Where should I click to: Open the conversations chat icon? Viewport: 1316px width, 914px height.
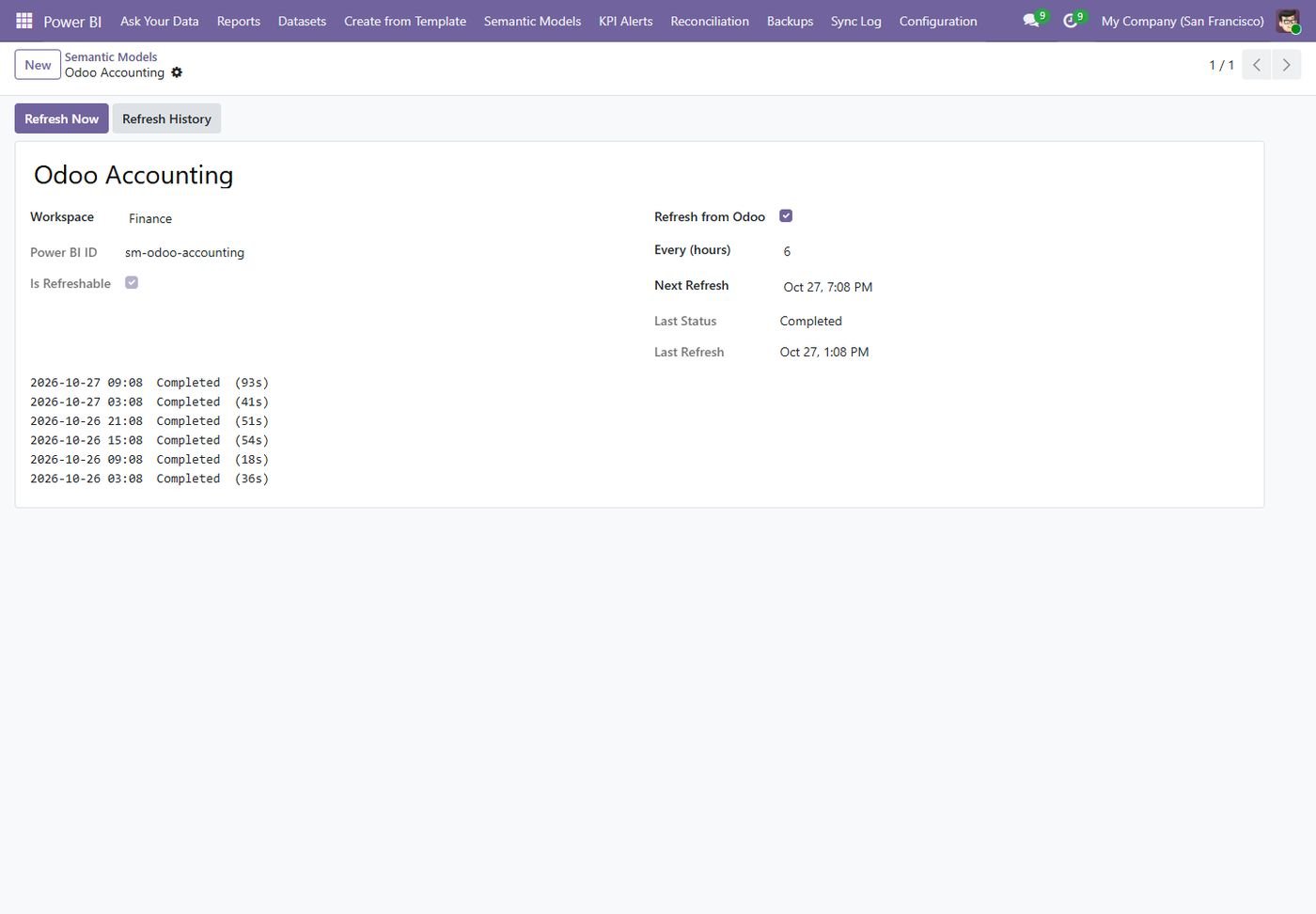[x=1033, y=21]
